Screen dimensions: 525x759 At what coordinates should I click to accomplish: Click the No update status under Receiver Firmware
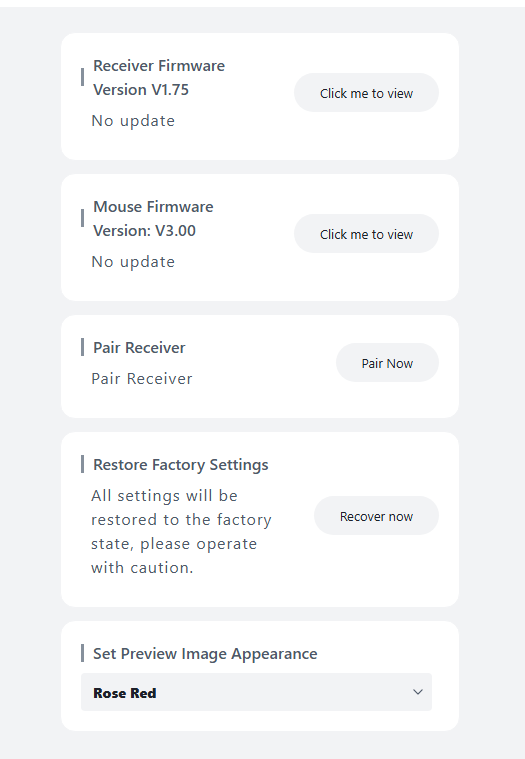[x=133, y=121]
